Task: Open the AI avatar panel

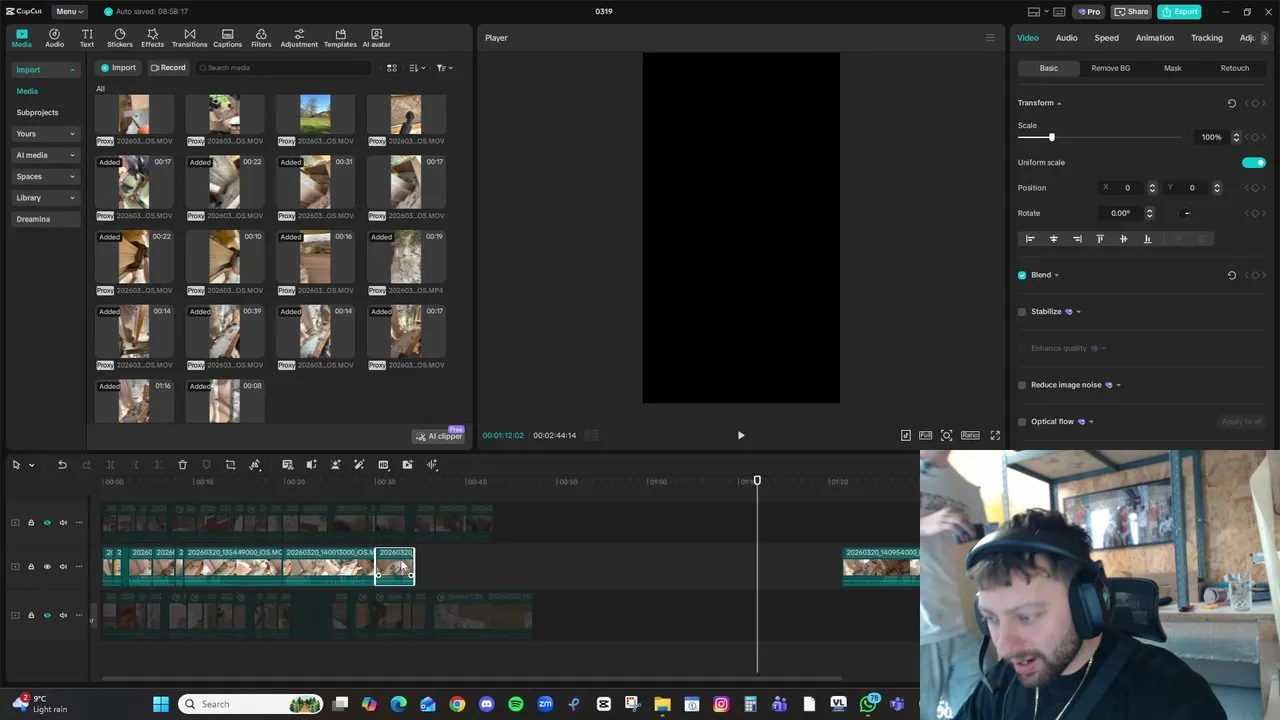Action: tap(376, 38)
